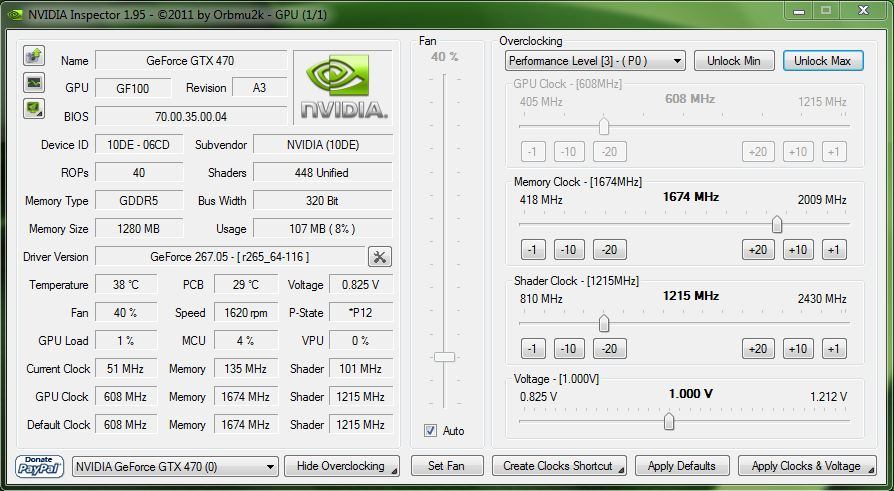This screenshot has width=894, height=491.
Task: Click the fan speed slider handle
Action: pyautogui.click(x=444, y=357)
